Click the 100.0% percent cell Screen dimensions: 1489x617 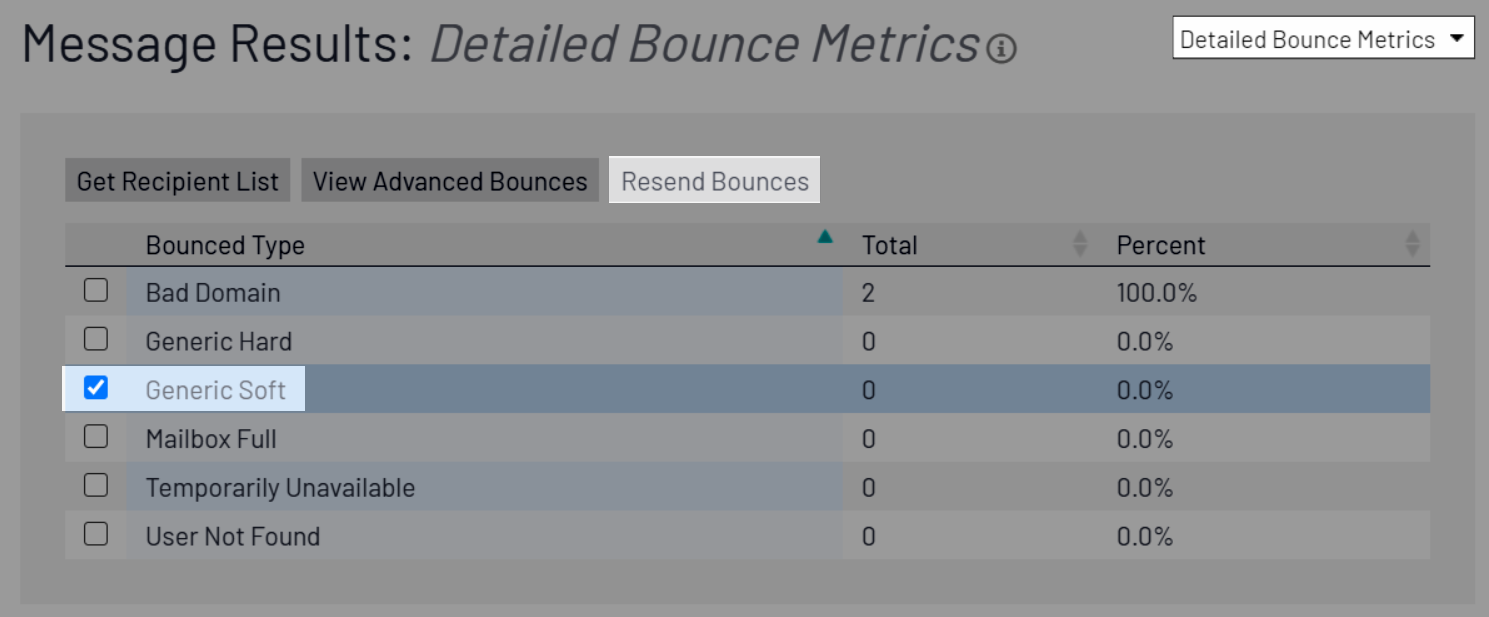(1156, 293)
